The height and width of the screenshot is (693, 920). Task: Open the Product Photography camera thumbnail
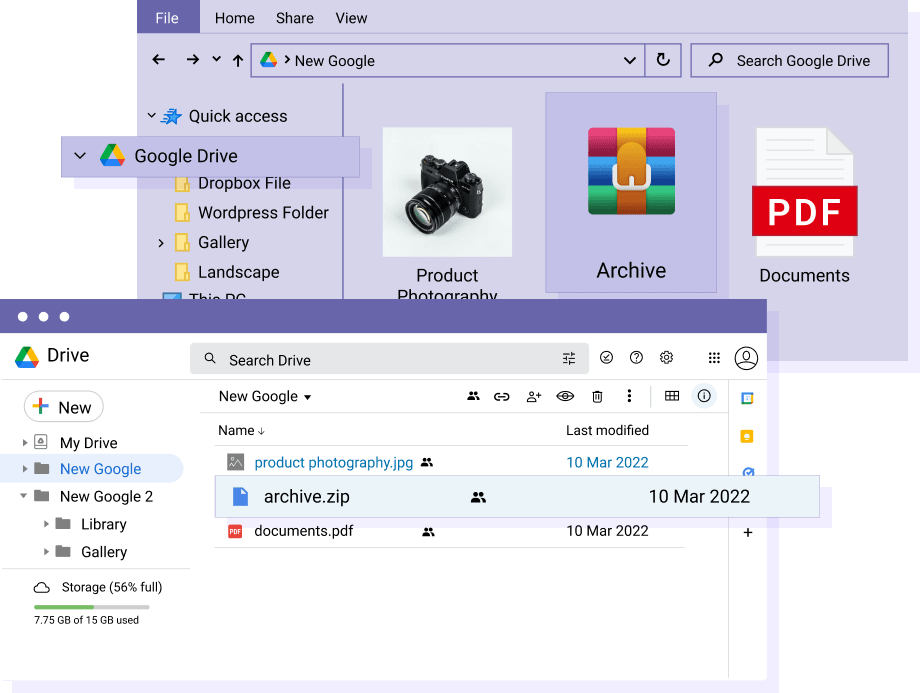[447, 192]
